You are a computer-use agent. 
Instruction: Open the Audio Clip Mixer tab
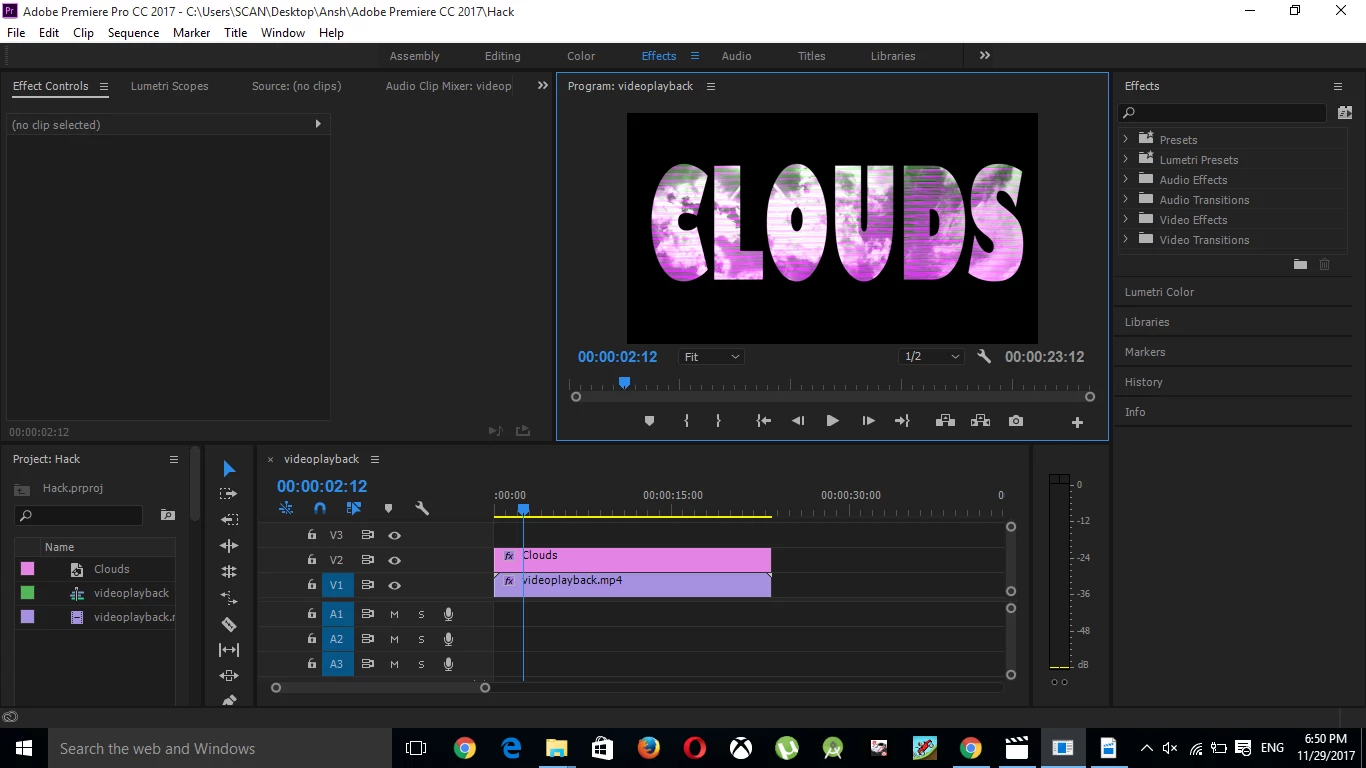[449, 86]
